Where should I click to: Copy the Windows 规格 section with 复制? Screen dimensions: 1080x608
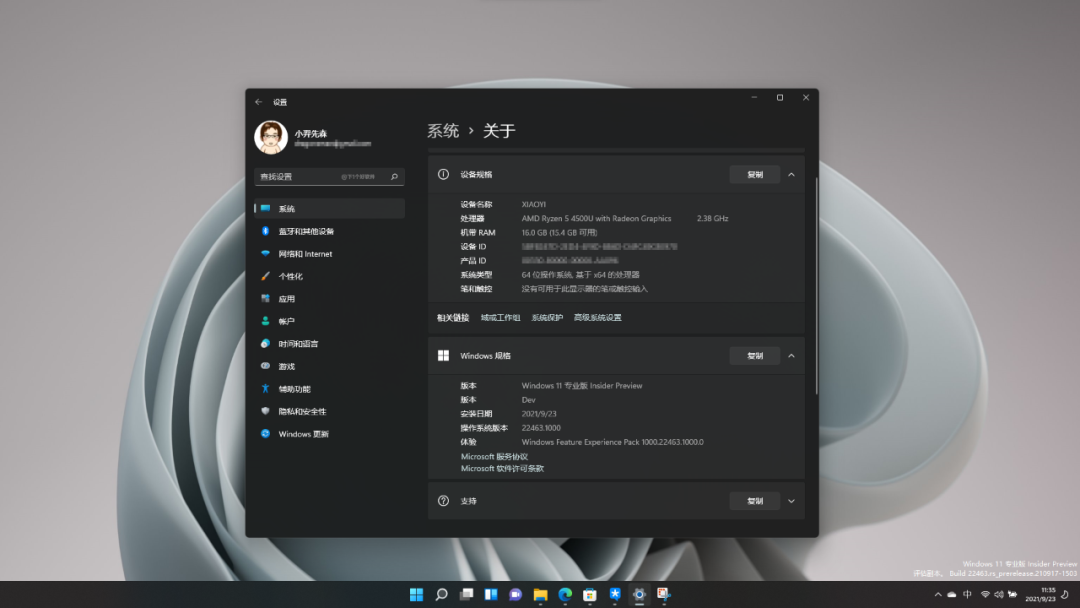point(755,356)
